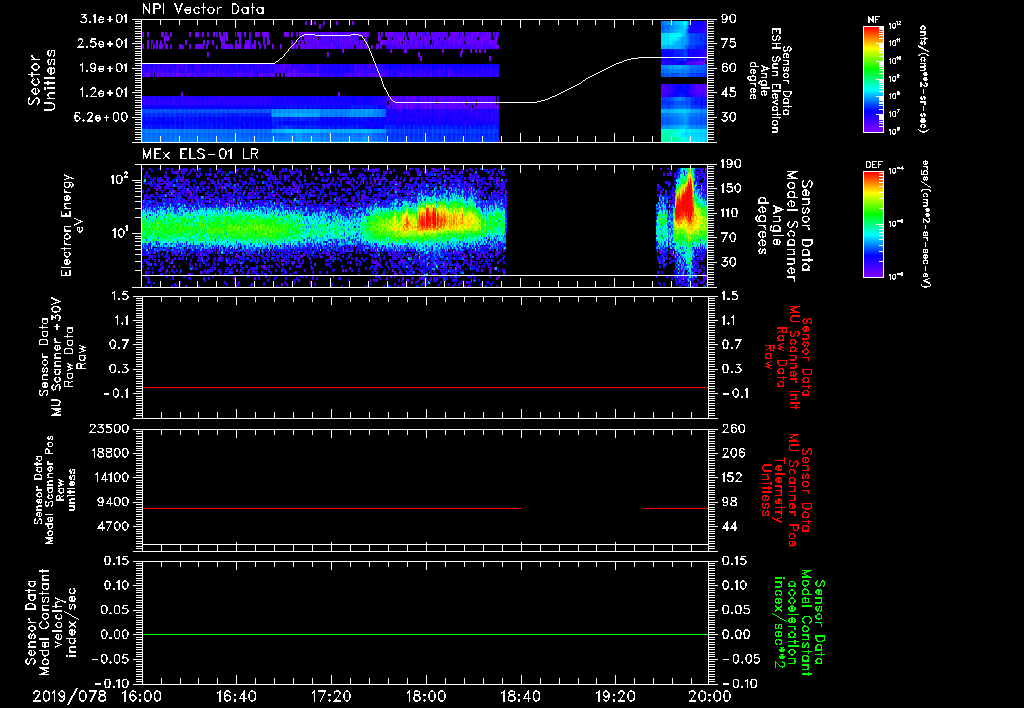The image size is (1024, 708).
Task: Click the "ESH Sun Elevation Angle" axis title
Action: (769, 80)
